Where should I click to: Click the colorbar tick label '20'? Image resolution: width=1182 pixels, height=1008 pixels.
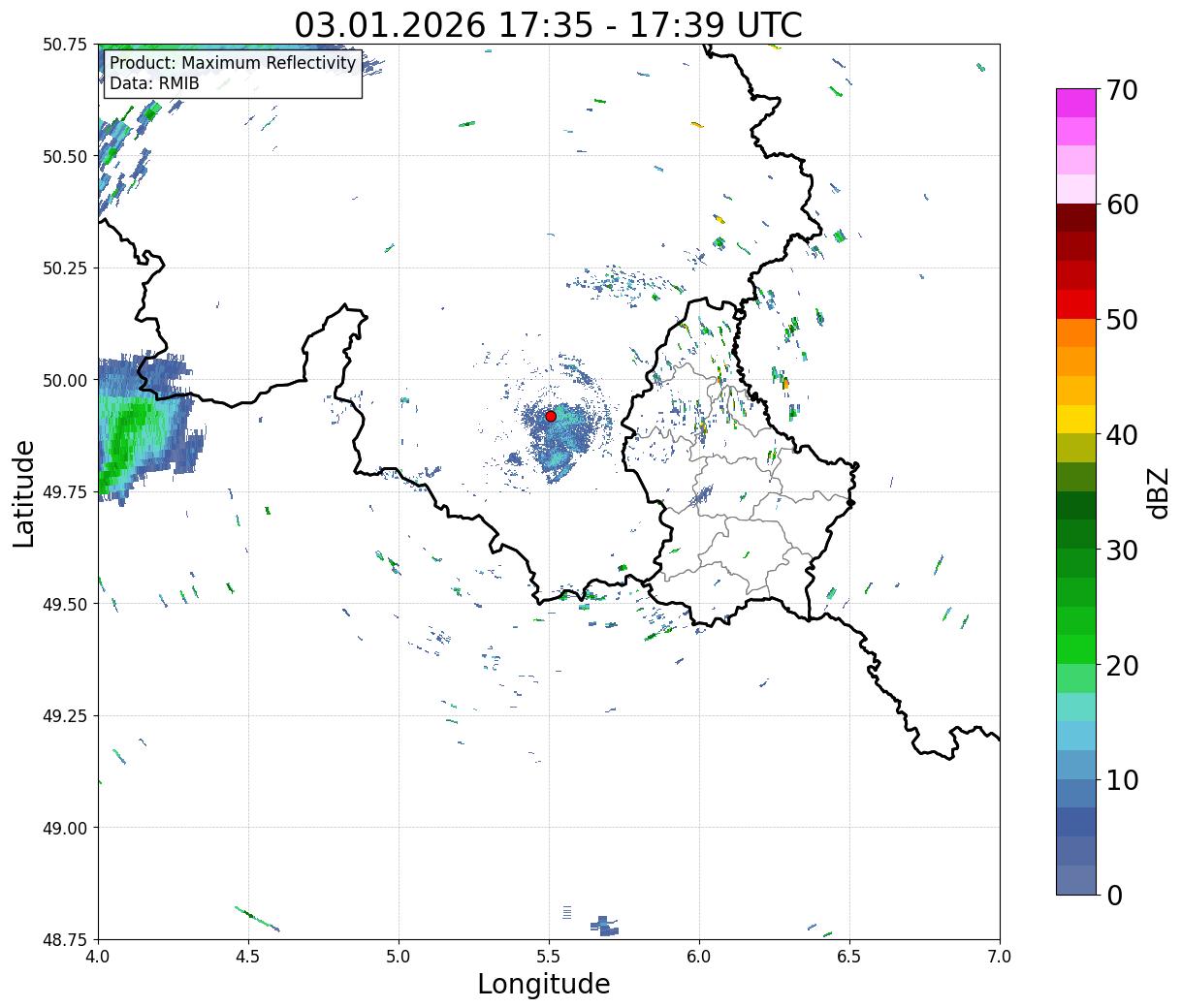pos(1122,665)
